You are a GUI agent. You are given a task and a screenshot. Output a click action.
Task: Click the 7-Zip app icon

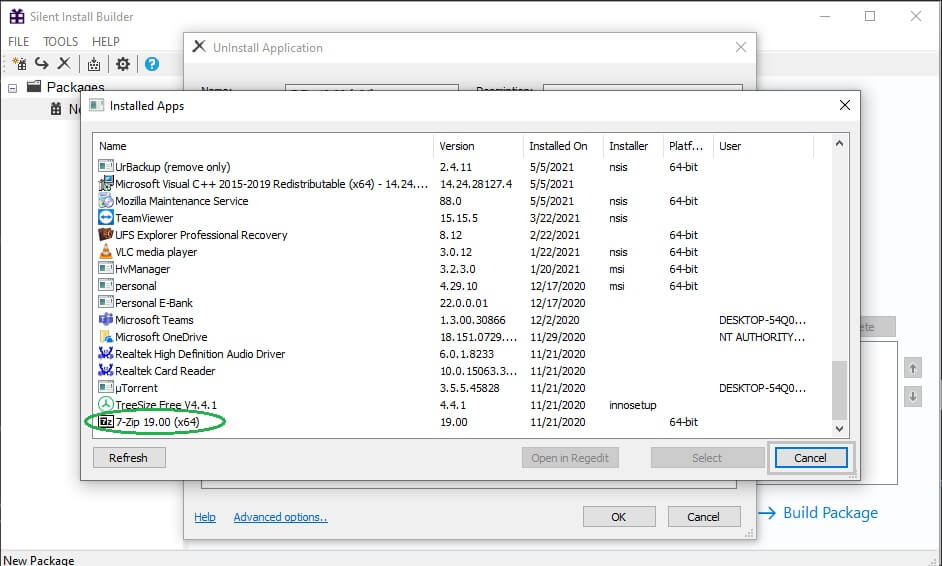click(x=106, y=421)
